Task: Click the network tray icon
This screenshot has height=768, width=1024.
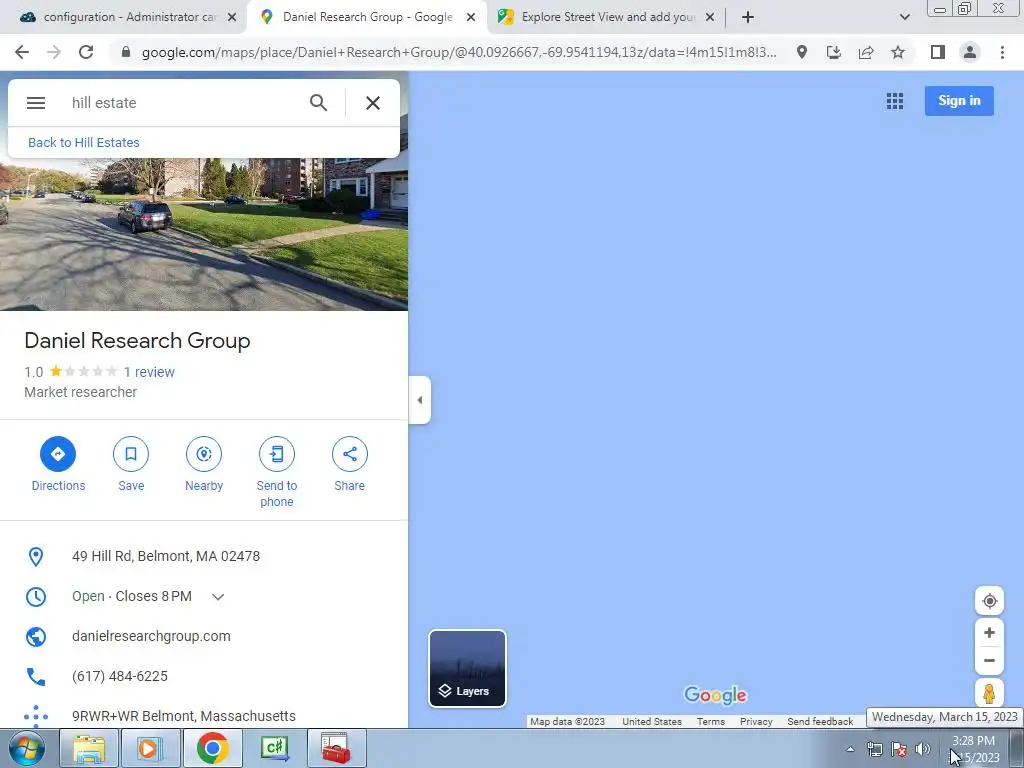Action: 874,749
